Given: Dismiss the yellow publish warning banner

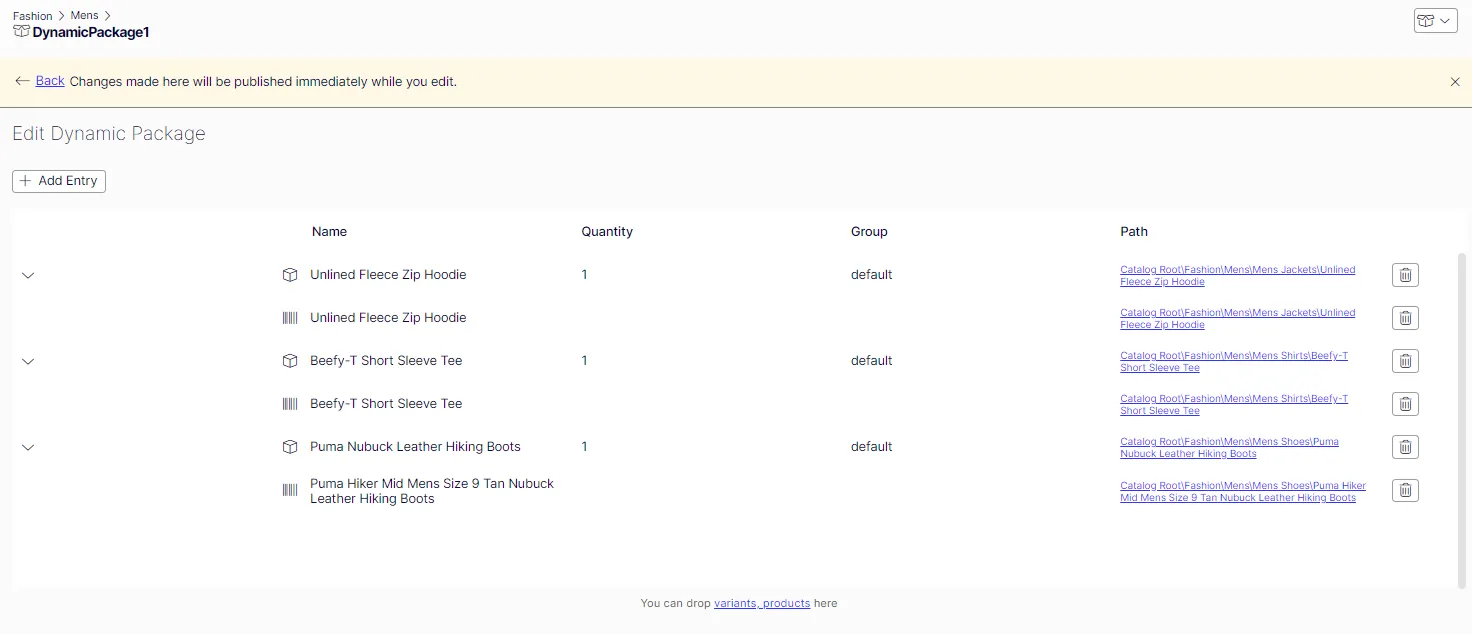Looking at the screenshot, I should 1455,82.
